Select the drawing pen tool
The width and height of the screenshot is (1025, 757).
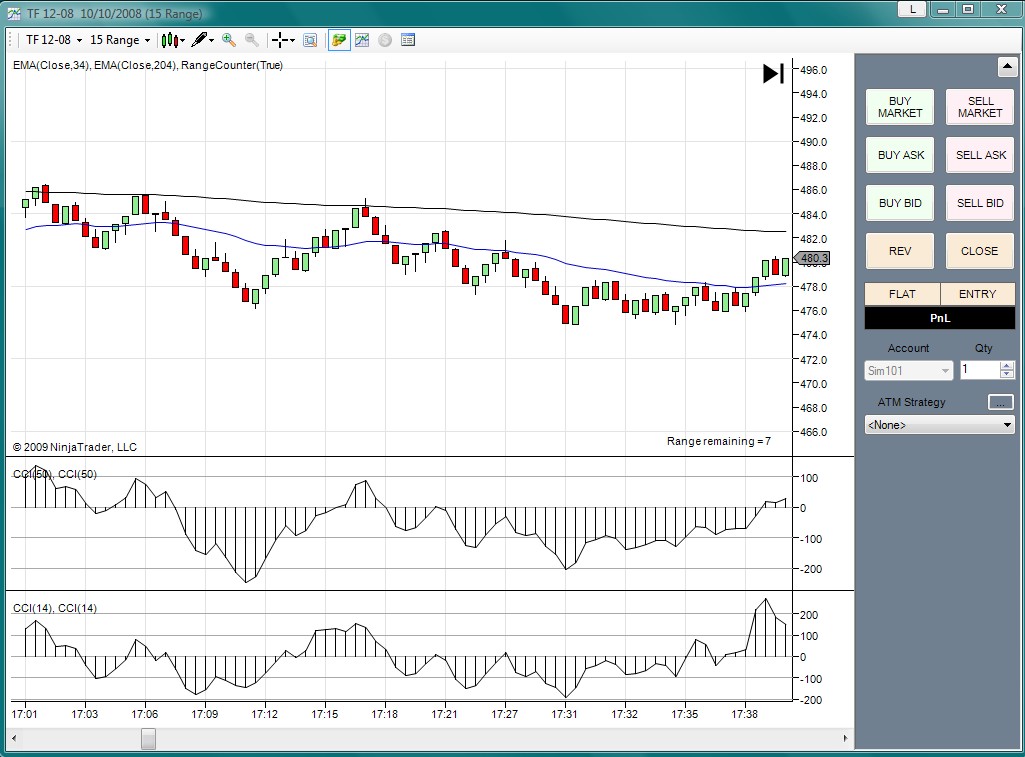[200, 40]
